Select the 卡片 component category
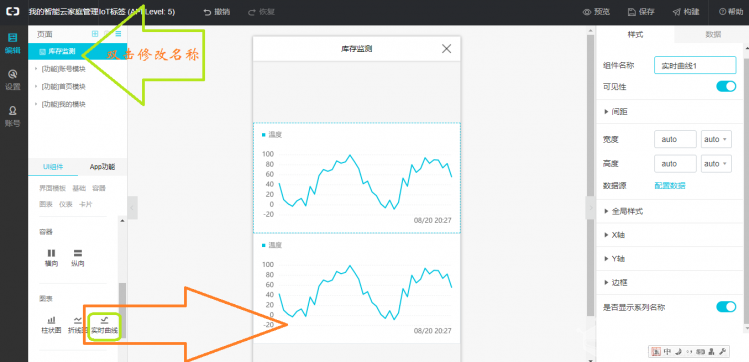 [x=86, y=204]
